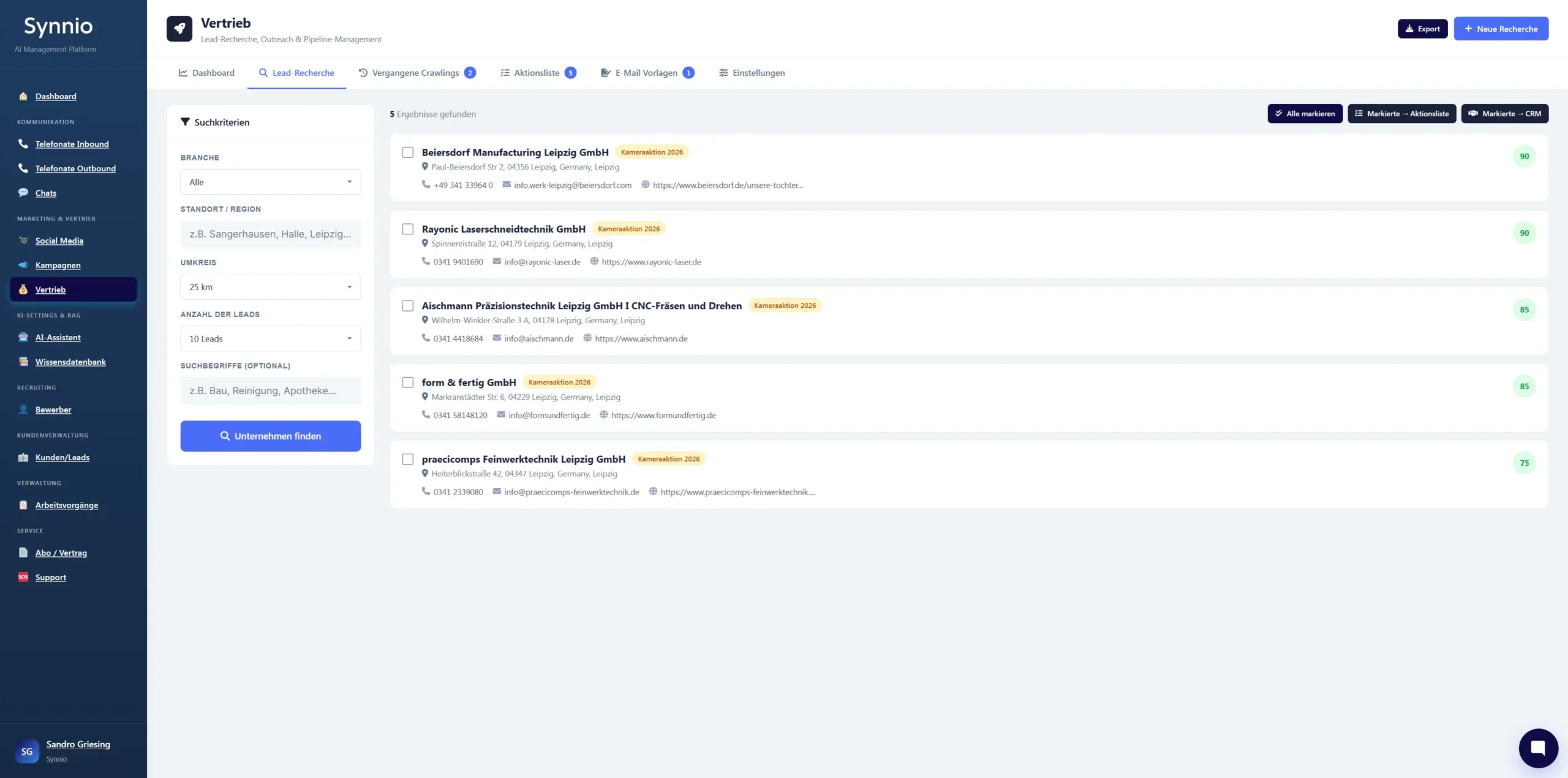Click the Kampagnen megaphone icon
This screenshot has height=778, width=1568.
pos(23,265)
